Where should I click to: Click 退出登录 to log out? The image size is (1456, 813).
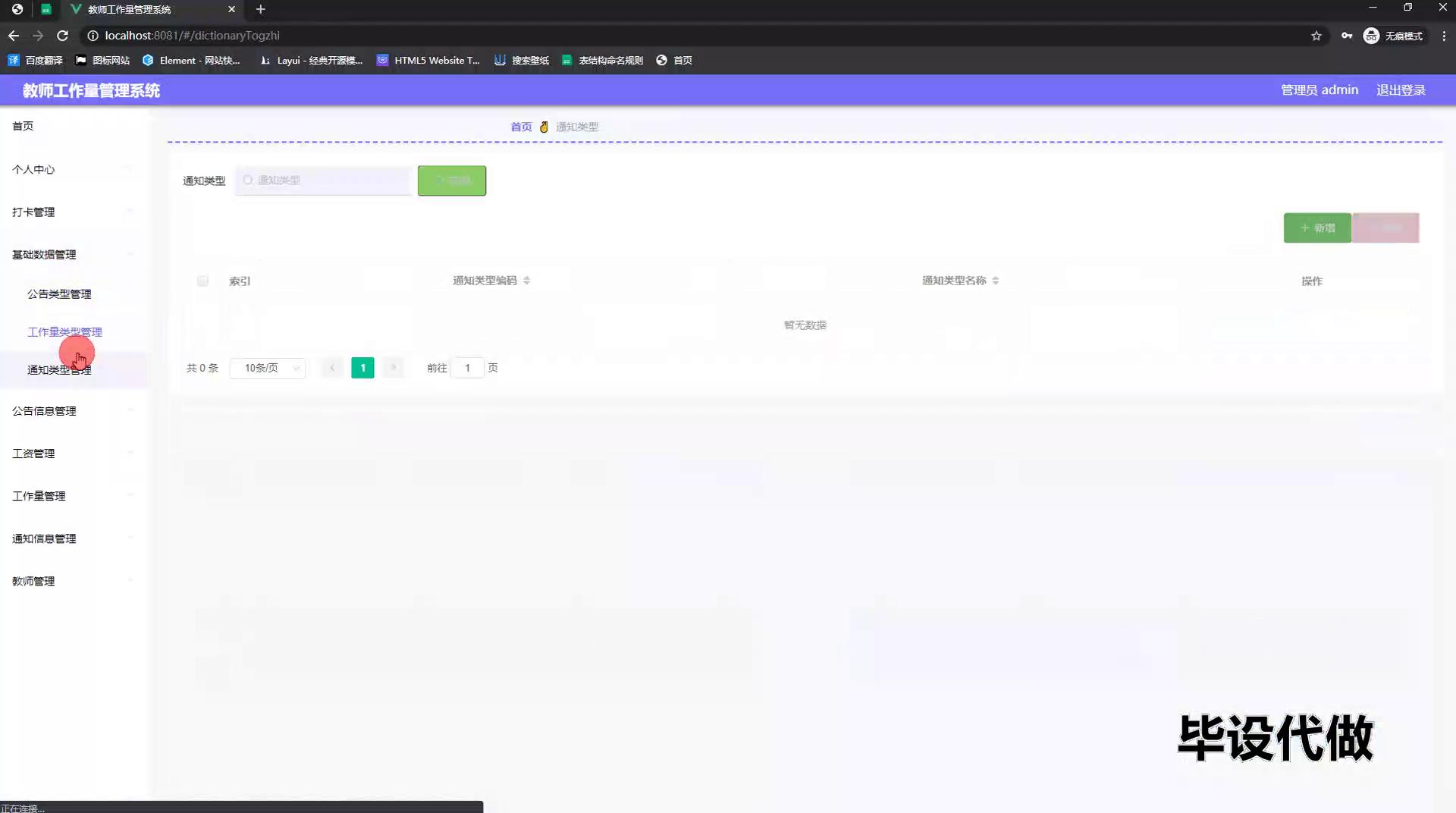point(1401,89)
